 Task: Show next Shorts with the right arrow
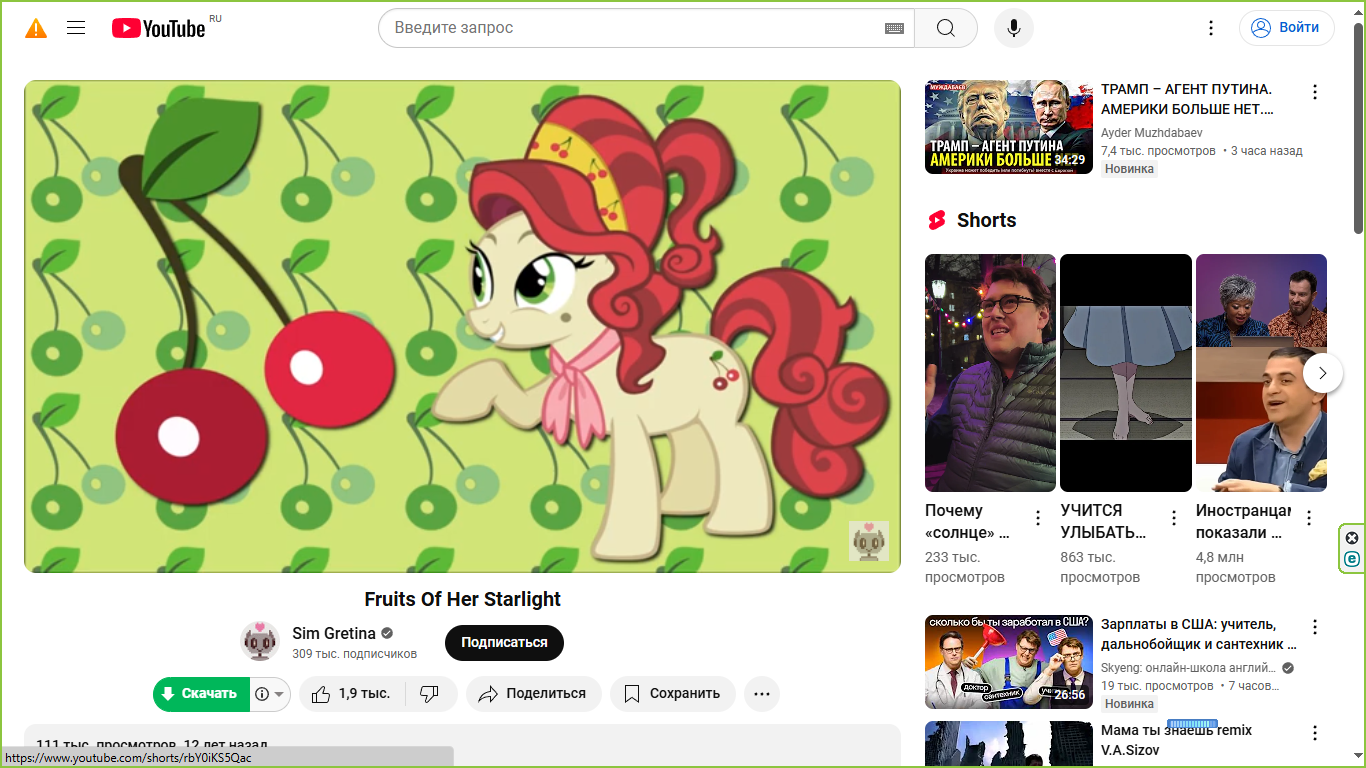1323,373
